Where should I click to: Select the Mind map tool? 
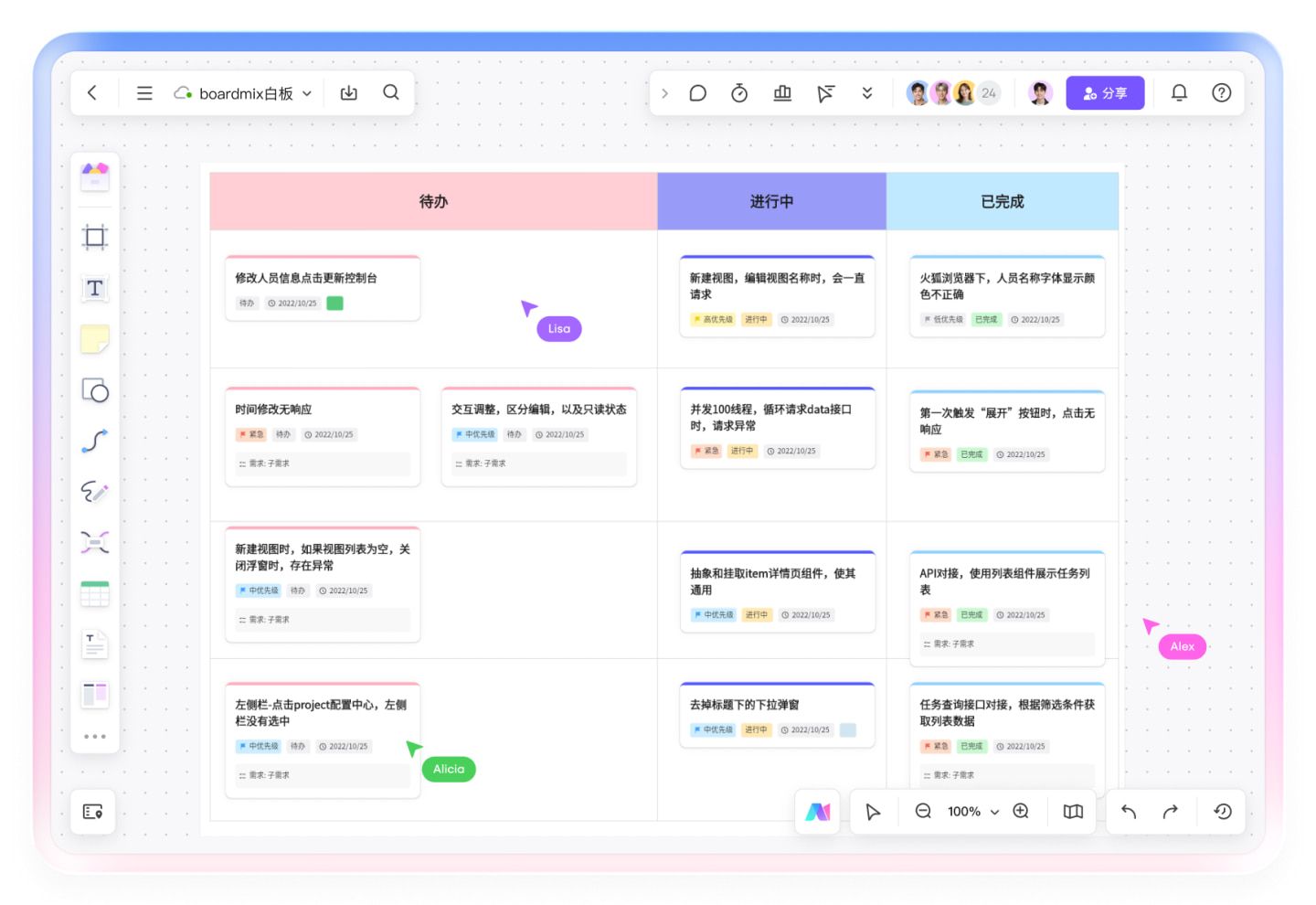(95, 542)
